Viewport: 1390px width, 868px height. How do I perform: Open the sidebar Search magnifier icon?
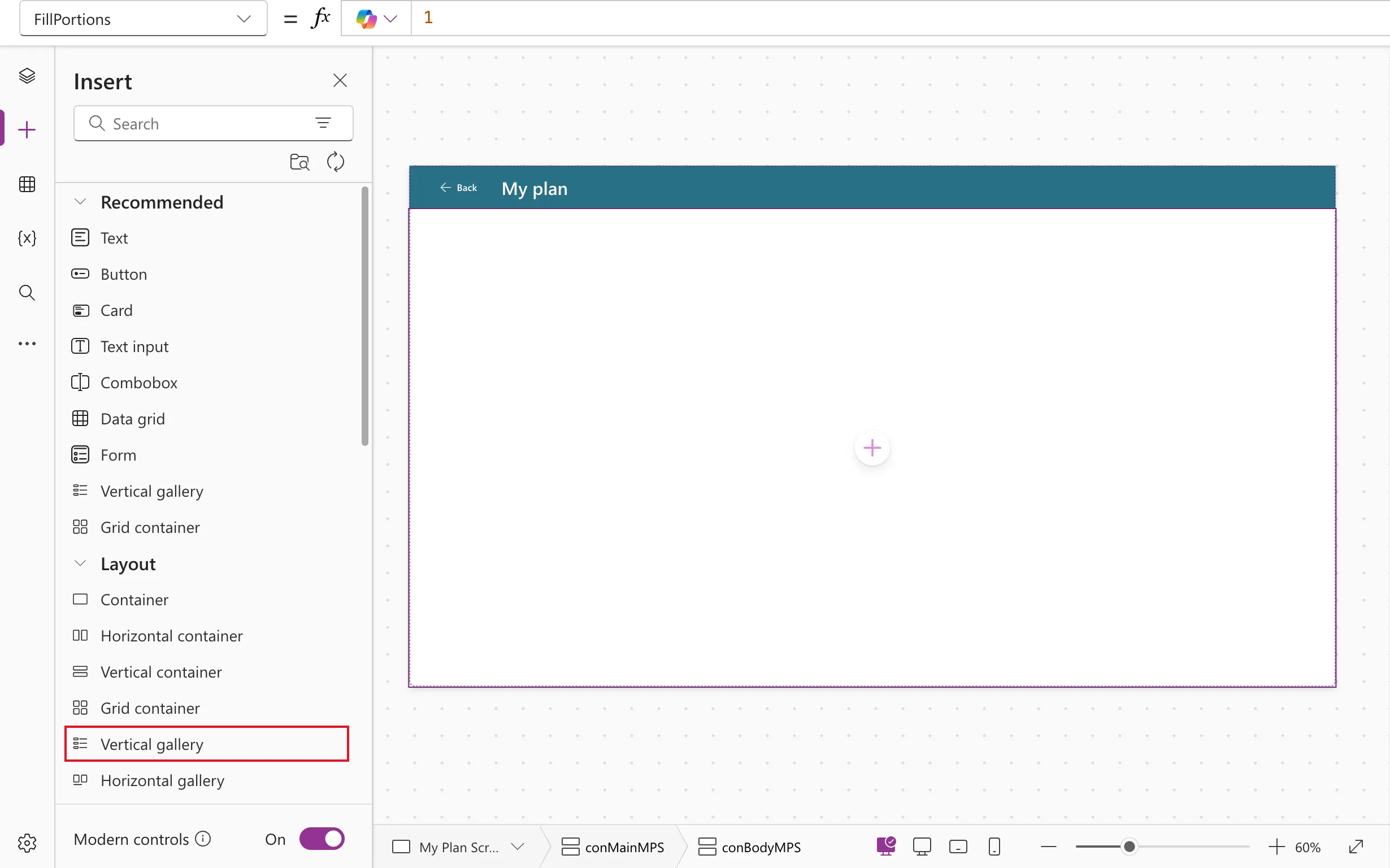pyautogui.click(x=27, y=292)
